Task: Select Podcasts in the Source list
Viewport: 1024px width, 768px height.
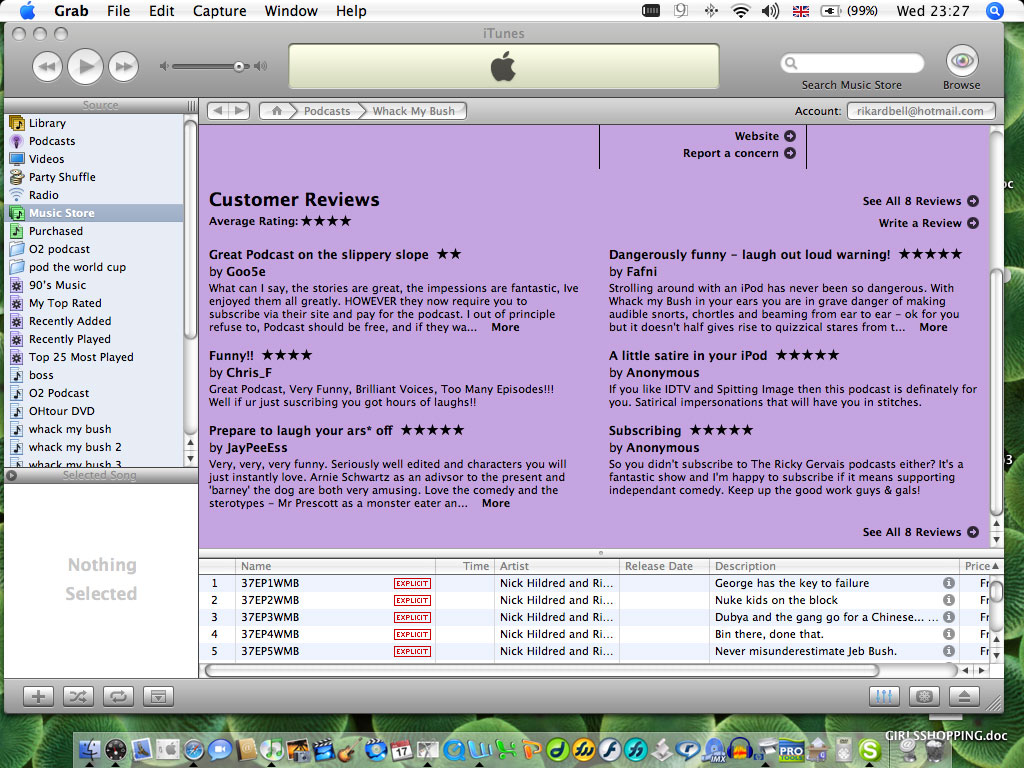Action: [52, 141]
